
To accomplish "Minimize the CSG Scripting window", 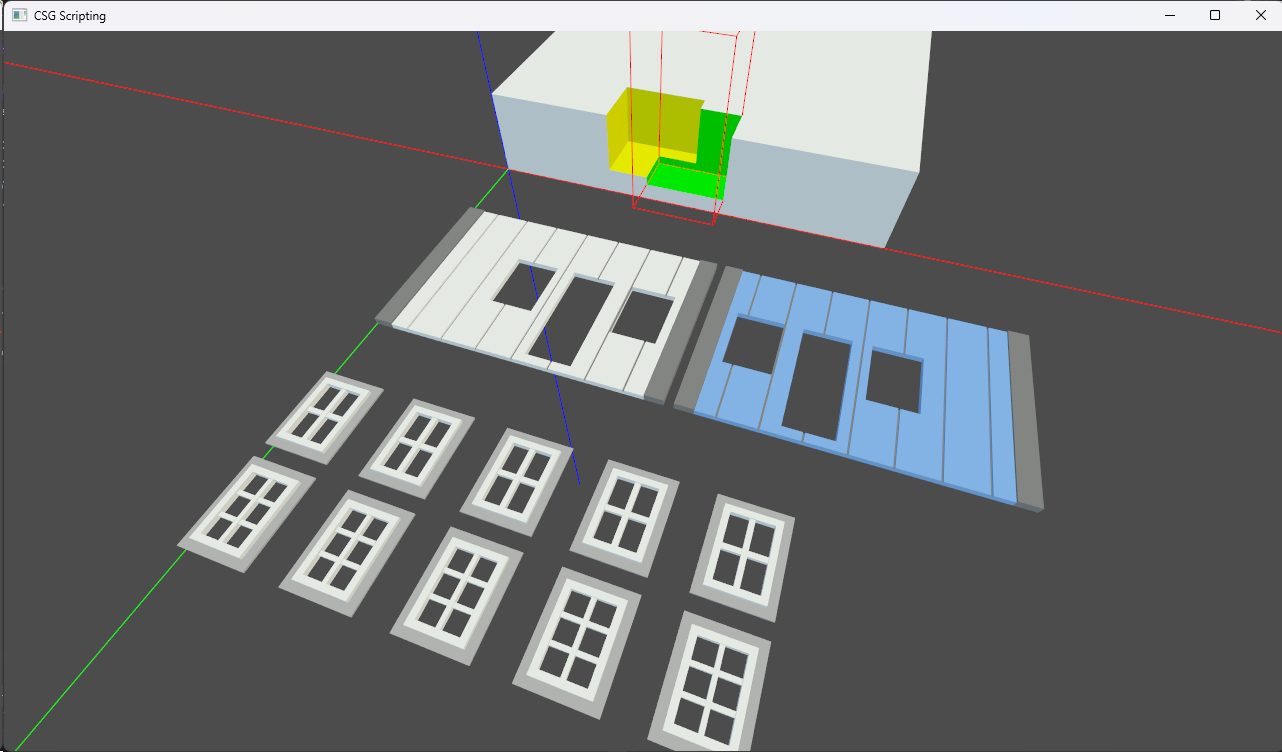I will pyautogui.click(x=1169, y=15).
